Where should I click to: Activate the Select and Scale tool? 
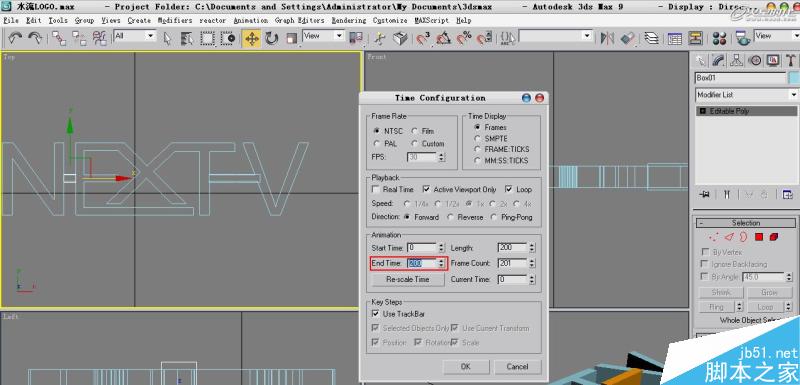(291, 38)
